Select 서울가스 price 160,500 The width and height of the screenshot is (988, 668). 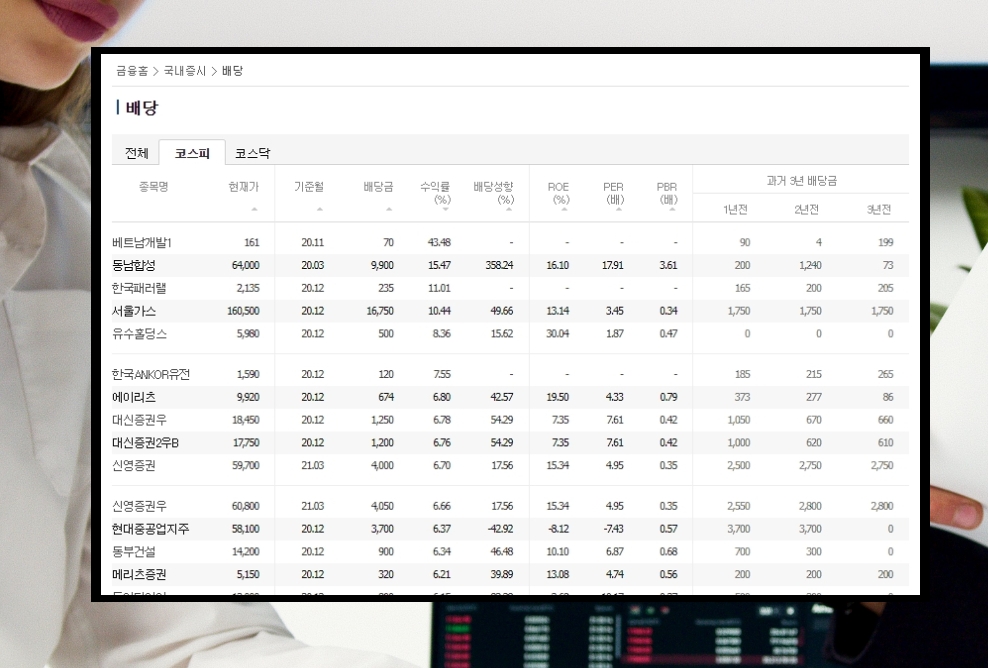tap(243, 311)
